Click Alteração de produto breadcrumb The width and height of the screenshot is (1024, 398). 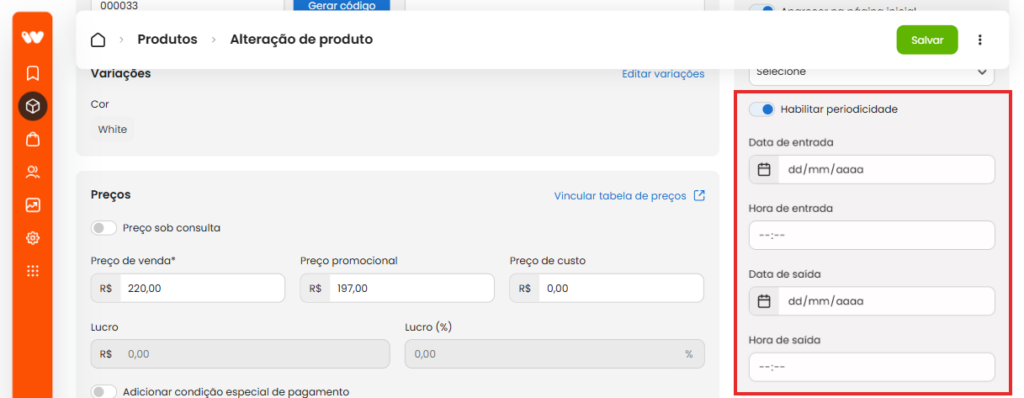click(x=301, y=39)
